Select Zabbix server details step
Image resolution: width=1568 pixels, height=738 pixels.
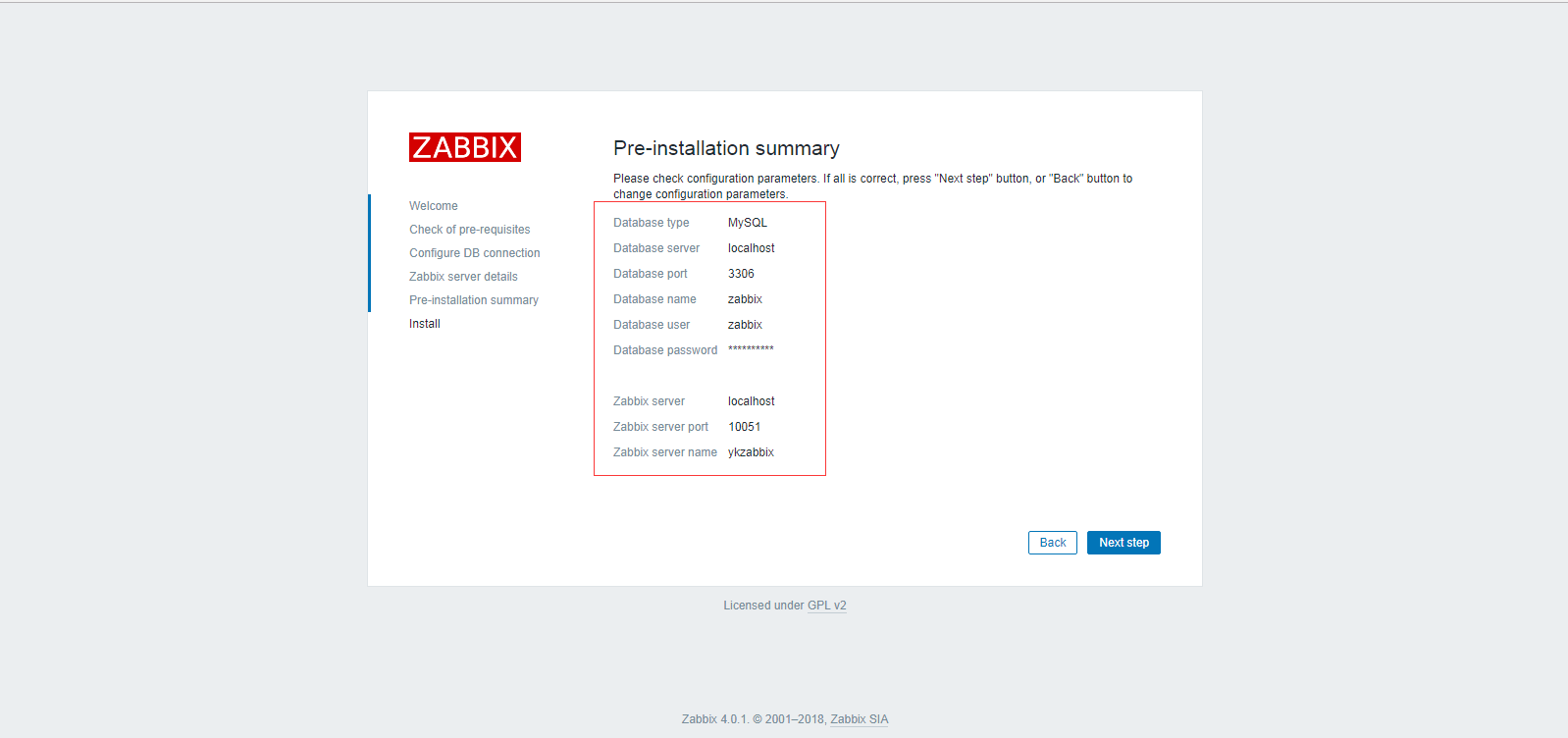click(463, 277)
